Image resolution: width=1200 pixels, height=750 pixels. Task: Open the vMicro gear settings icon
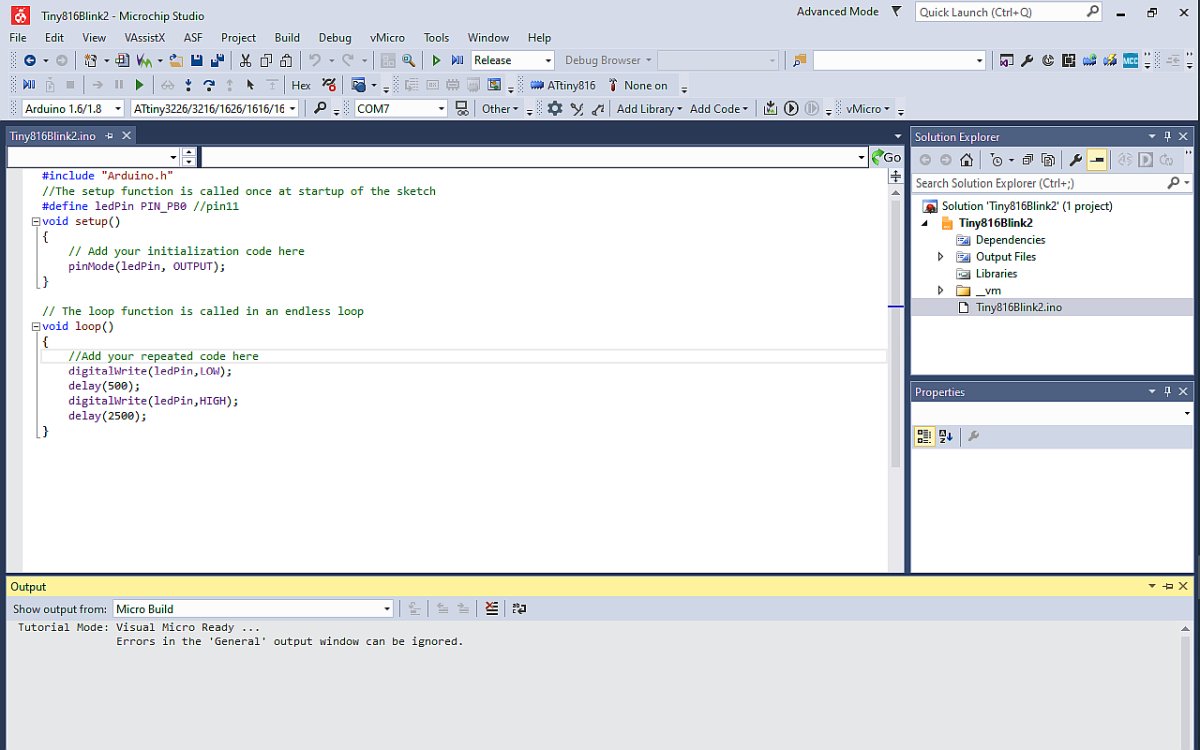coord(555,109)
